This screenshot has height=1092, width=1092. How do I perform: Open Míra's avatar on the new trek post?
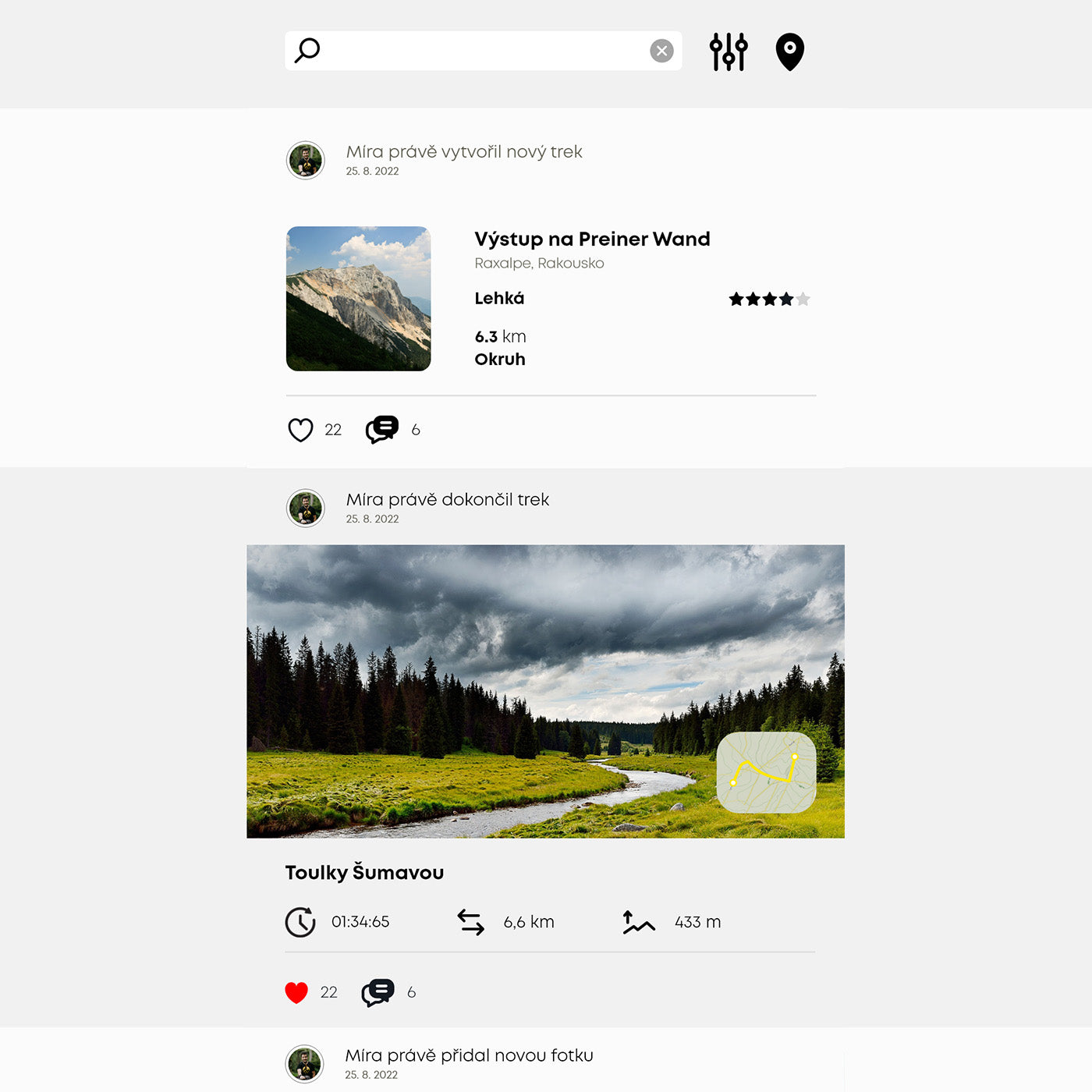306,161
